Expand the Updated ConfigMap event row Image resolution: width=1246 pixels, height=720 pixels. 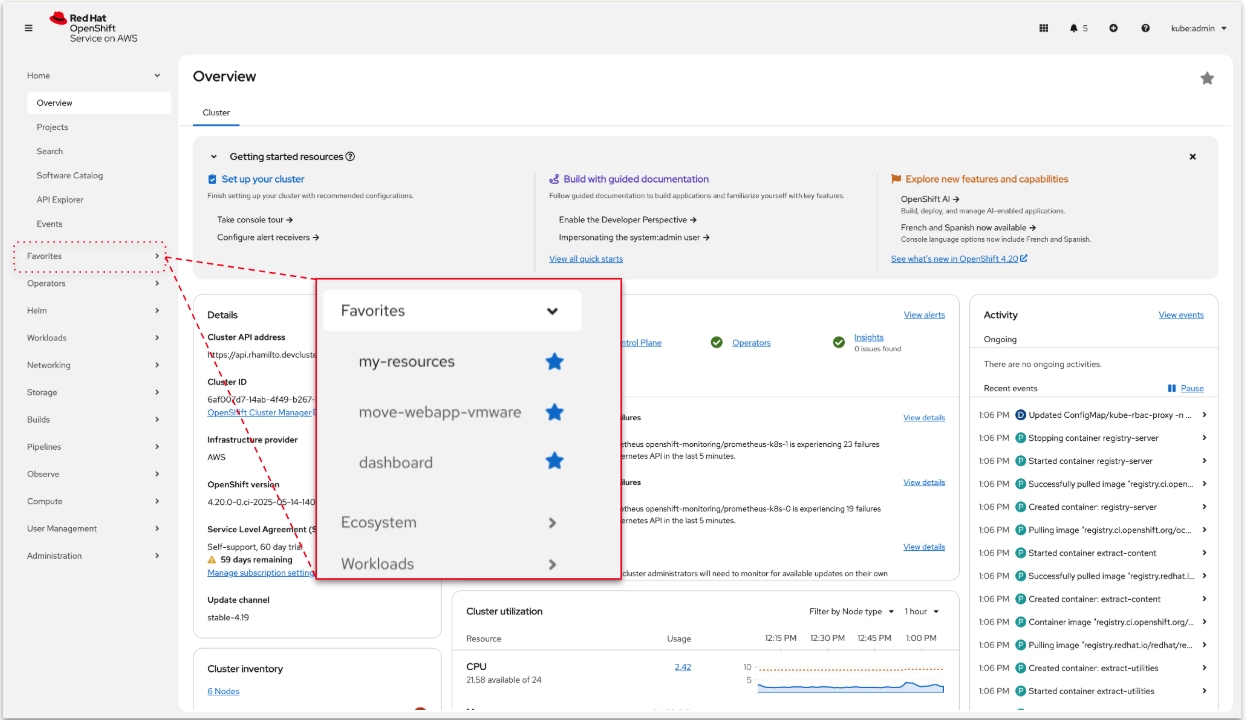click(x=1204, y=415)
